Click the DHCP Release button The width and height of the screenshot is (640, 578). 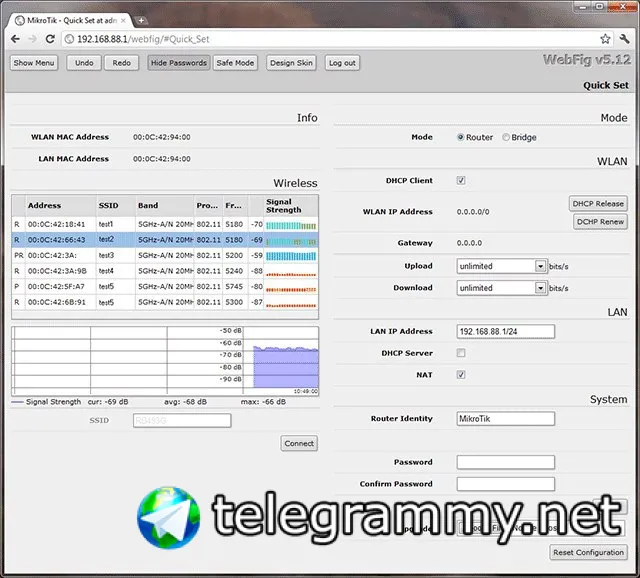598,204
